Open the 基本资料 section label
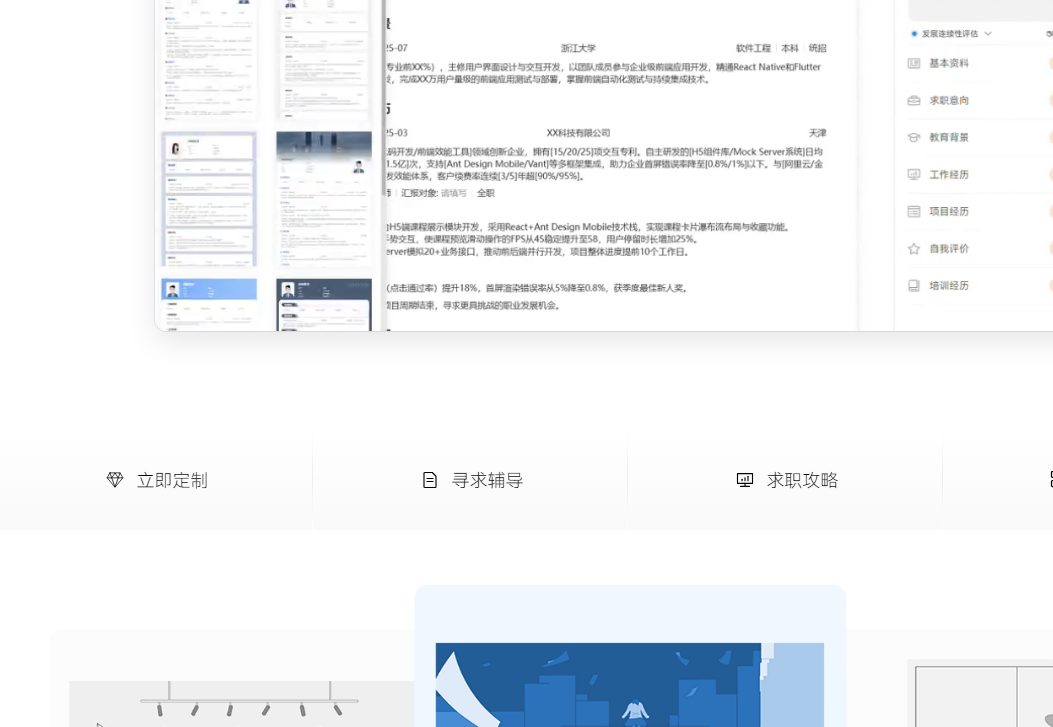This screenshot has width=1053, height=727. (948, 63)
